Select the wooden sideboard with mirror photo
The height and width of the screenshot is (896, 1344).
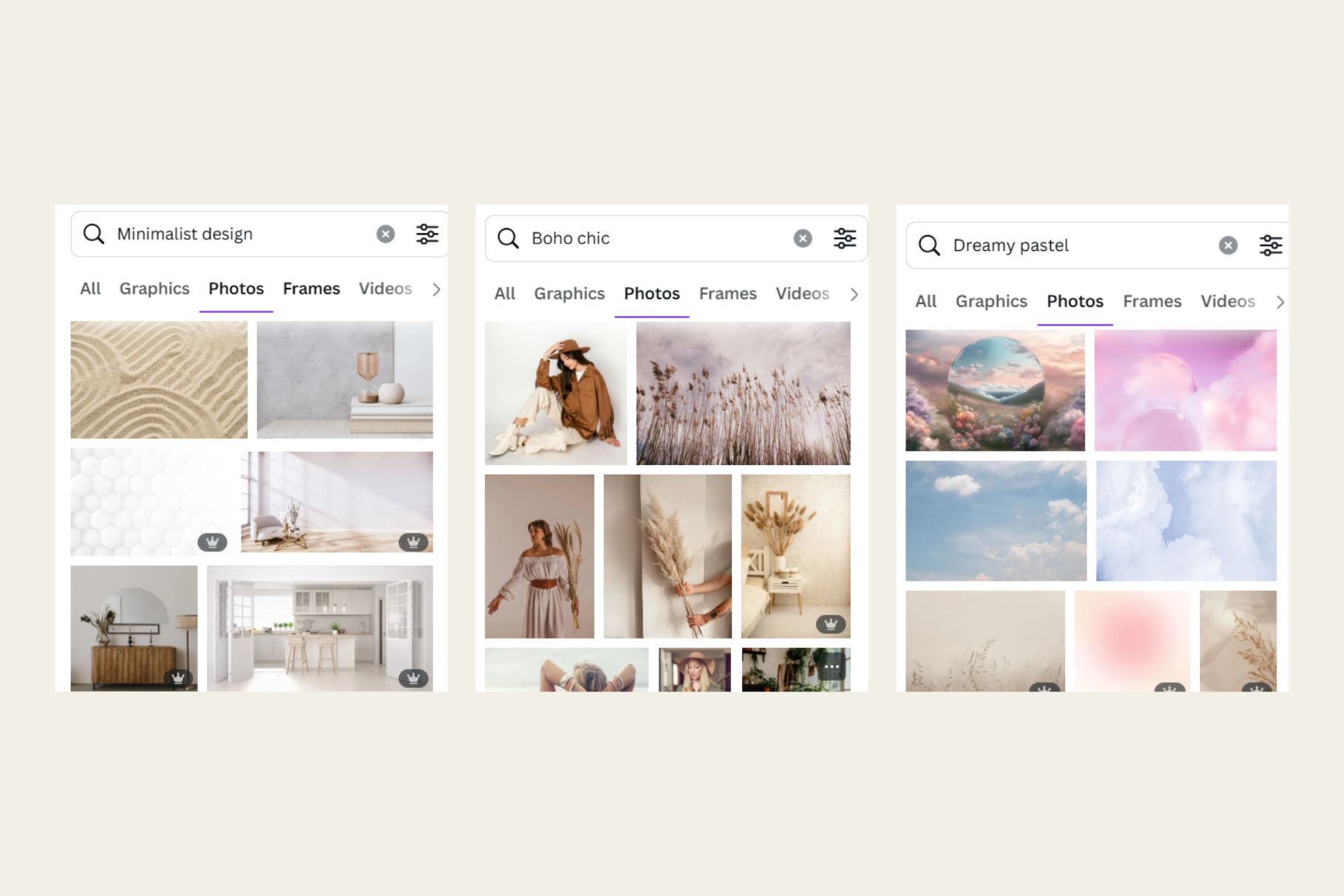tap(134, 628)
